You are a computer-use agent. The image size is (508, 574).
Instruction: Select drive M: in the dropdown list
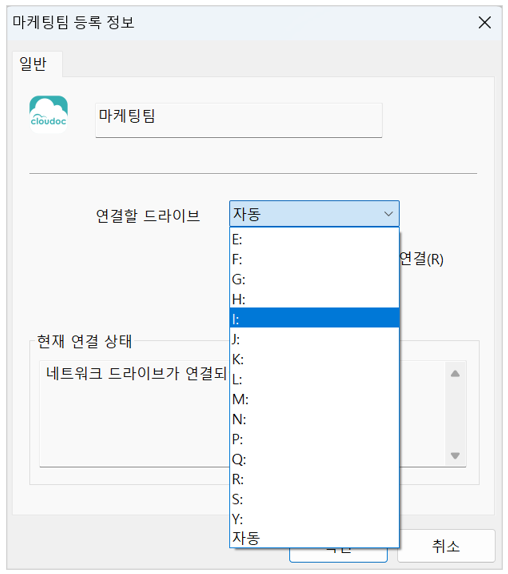click(314, 399)
